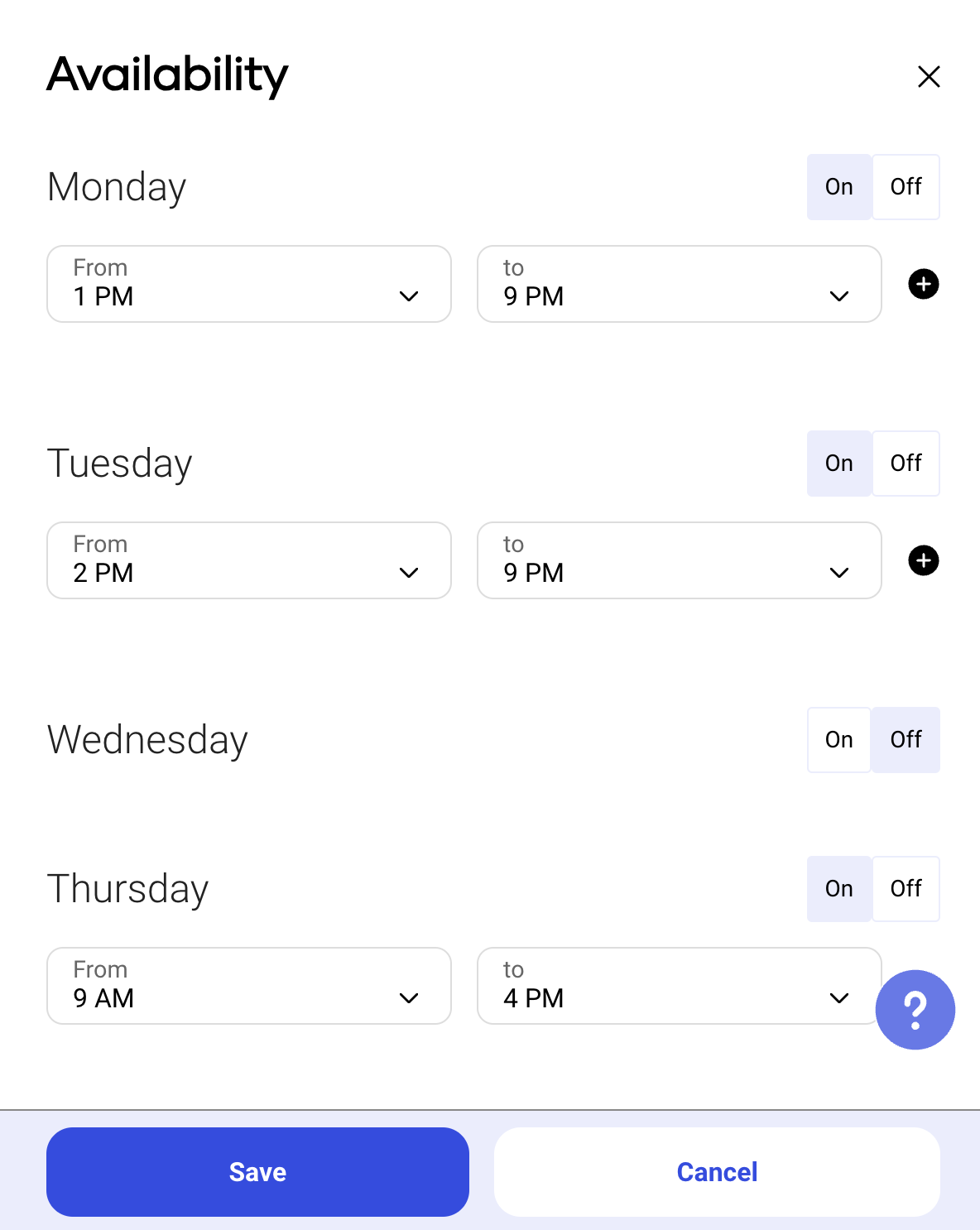Turn Thursday availability off
The height and width of the screenshot is (1230, 980).
click(x=906, y=889)
